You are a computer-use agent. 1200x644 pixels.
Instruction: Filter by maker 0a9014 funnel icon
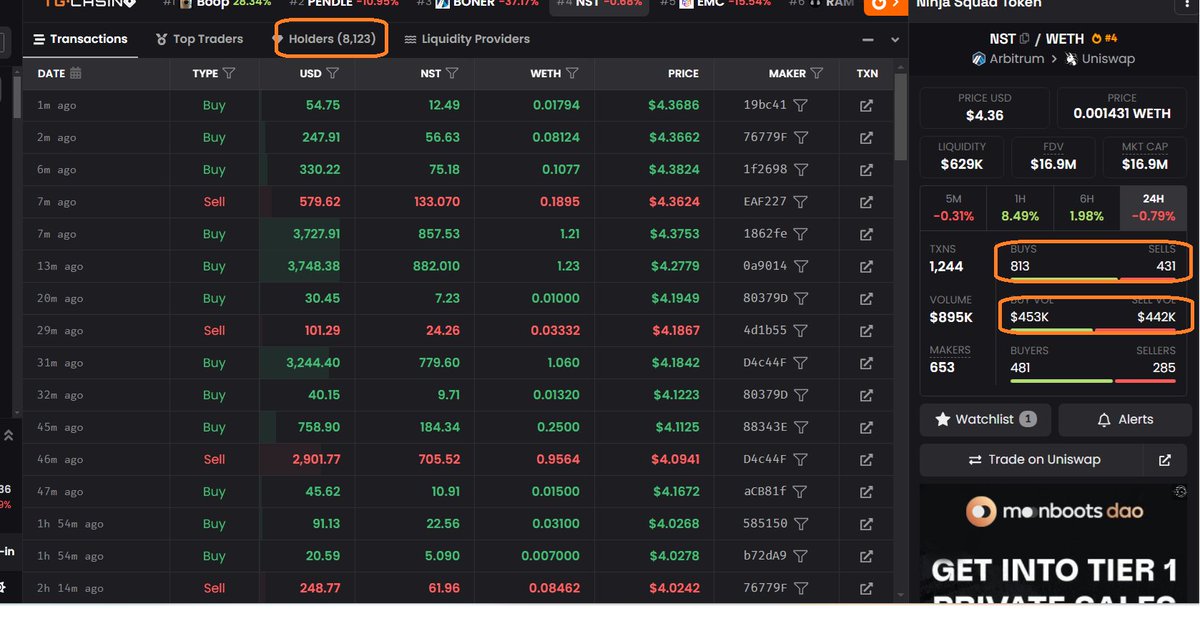[x=800, y=266]
